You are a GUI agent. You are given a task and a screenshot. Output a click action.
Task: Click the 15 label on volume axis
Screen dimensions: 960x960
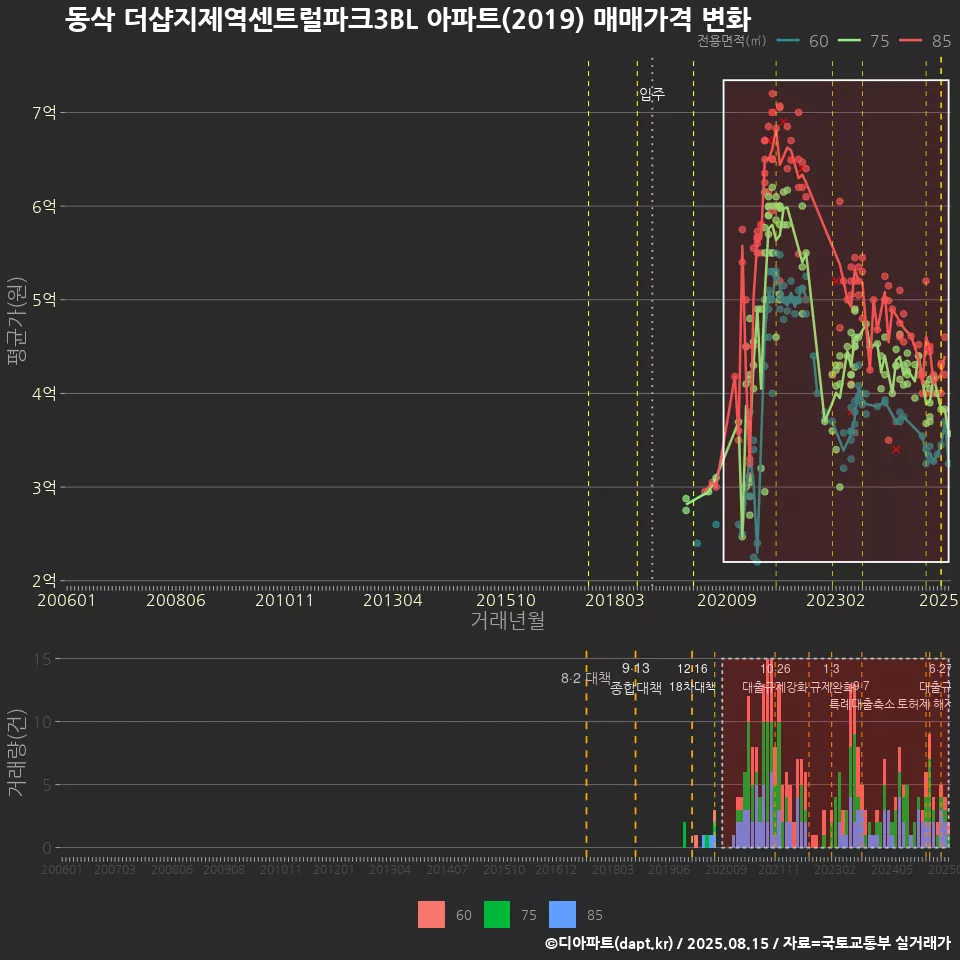coord(43,659)
